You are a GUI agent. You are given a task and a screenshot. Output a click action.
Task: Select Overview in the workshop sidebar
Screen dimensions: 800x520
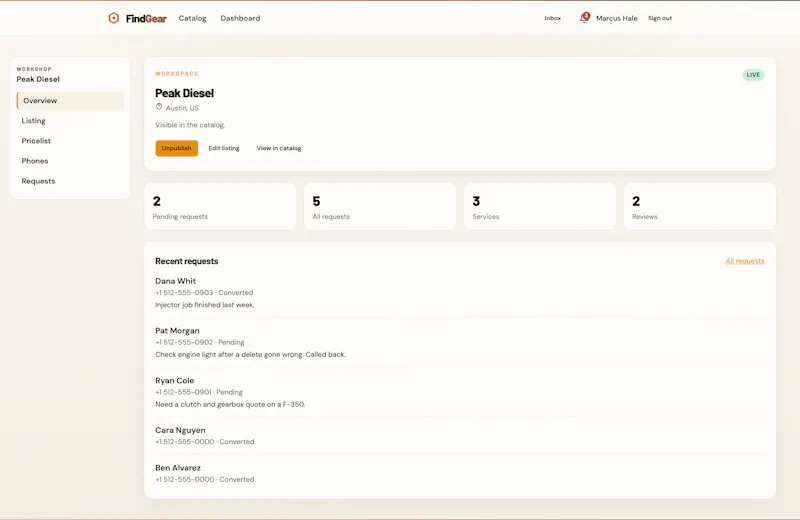point(70,101)
